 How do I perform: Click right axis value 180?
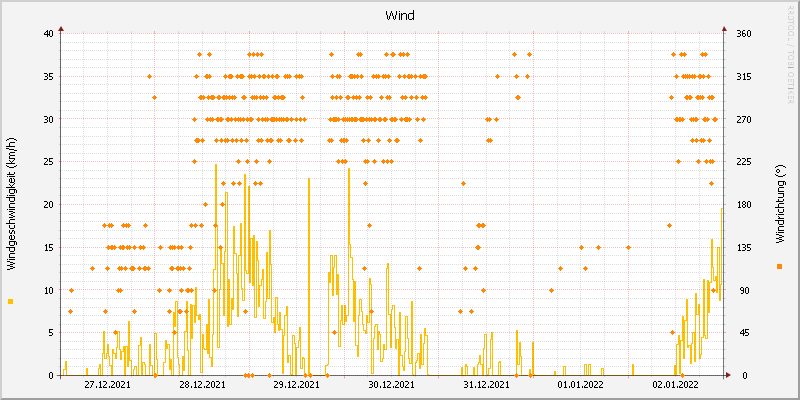pyautogui.click(x=744, y=205)
